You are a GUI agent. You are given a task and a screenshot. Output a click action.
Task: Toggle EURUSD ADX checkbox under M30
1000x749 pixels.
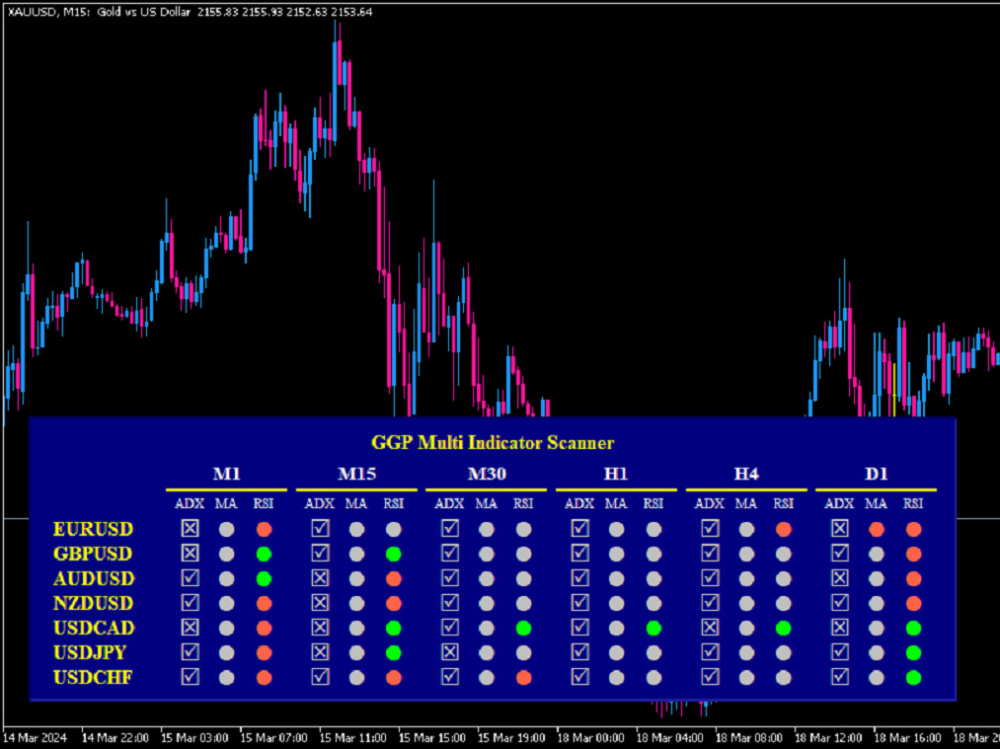click(450, 528)
